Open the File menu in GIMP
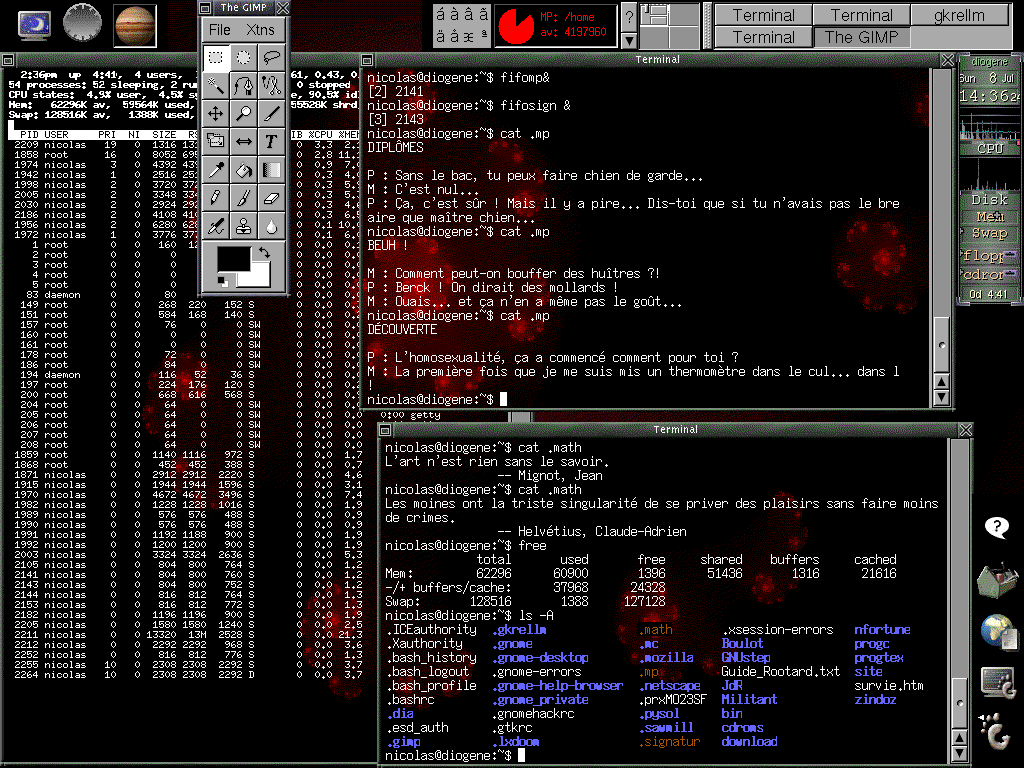 [x=220, y=30]
